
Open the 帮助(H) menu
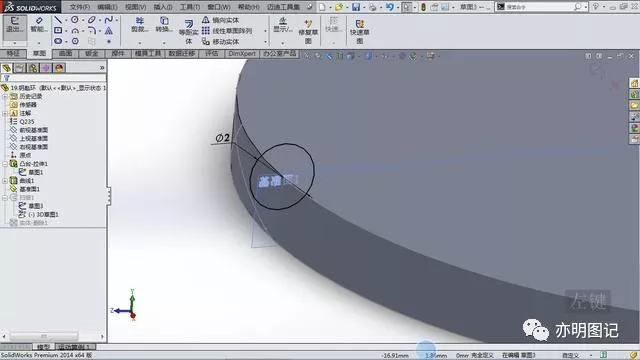(x=249, y=7)
